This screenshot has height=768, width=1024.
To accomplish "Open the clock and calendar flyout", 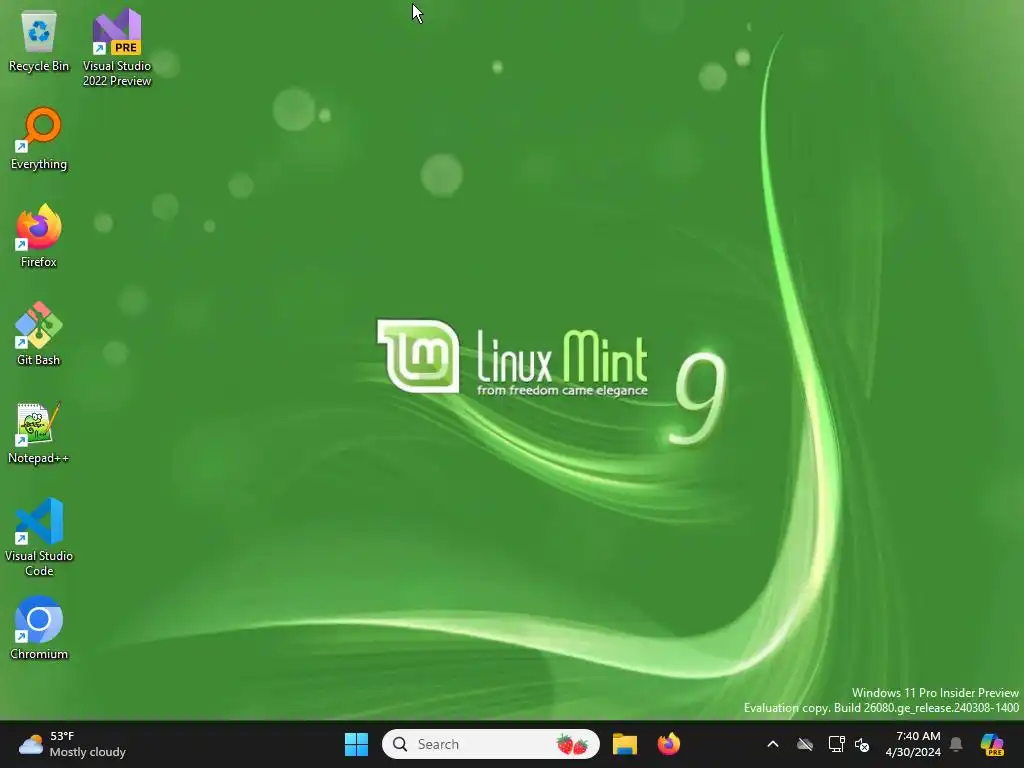I will (x=913, y=744).
